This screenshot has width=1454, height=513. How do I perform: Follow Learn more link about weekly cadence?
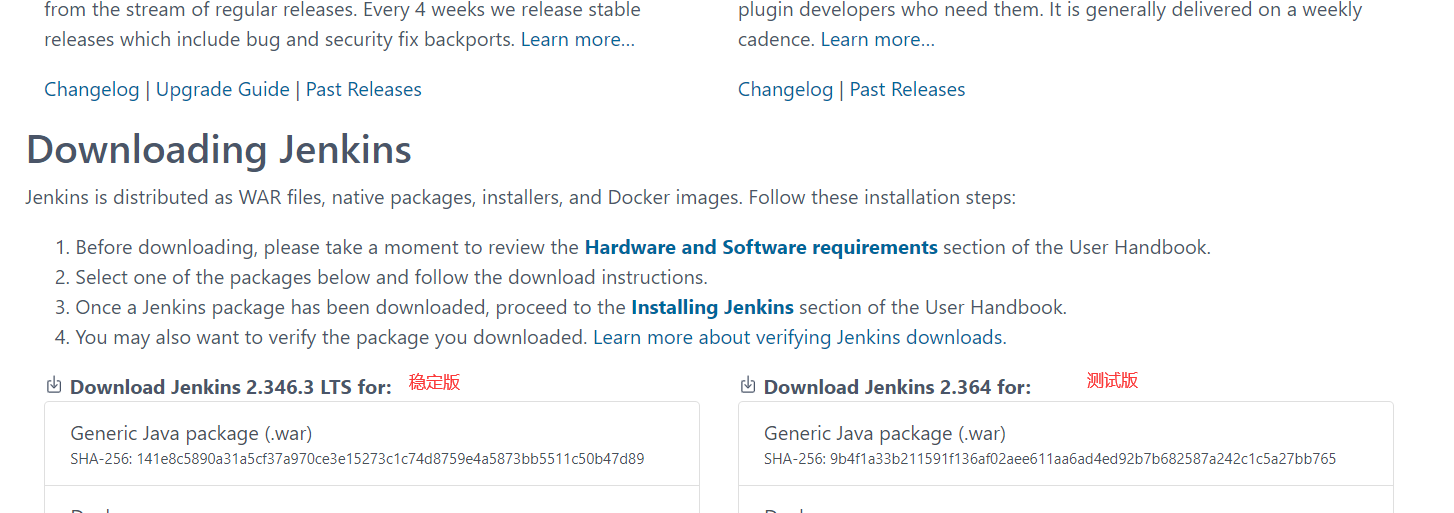coord(878,39)
